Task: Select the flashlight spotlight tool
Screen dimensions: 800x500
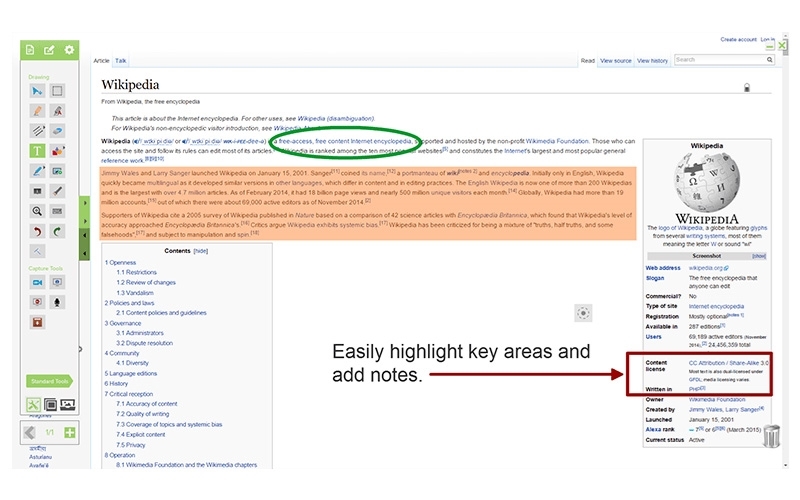Action: coord(57,191)
